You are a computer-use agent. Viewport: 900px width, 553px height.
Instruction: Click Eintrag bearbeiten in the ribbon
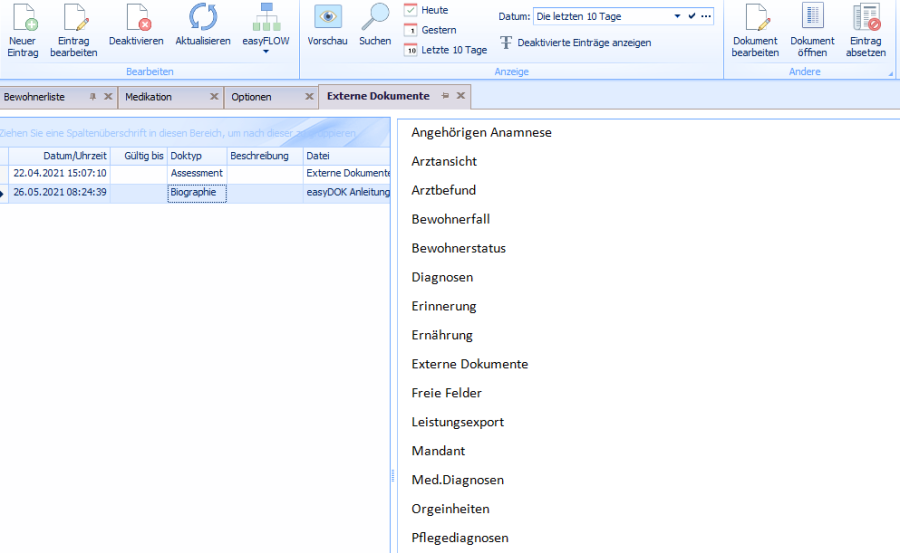(74, 18)
